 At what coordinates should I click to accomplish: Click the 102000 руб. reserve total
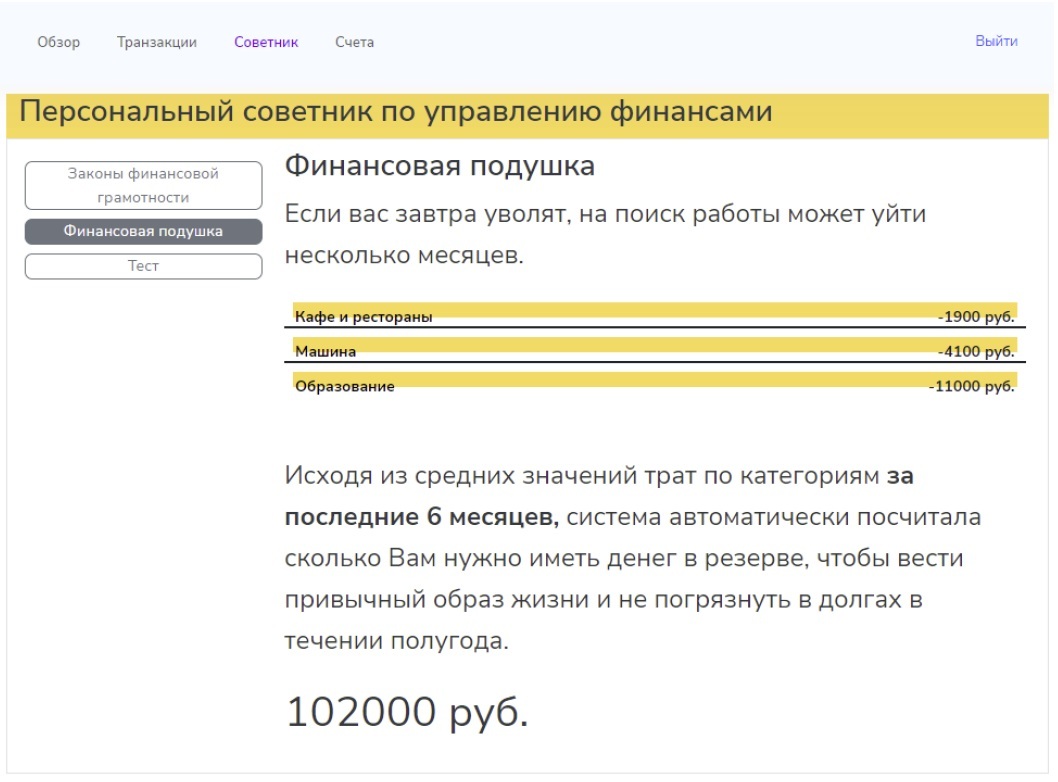[407, 712]
